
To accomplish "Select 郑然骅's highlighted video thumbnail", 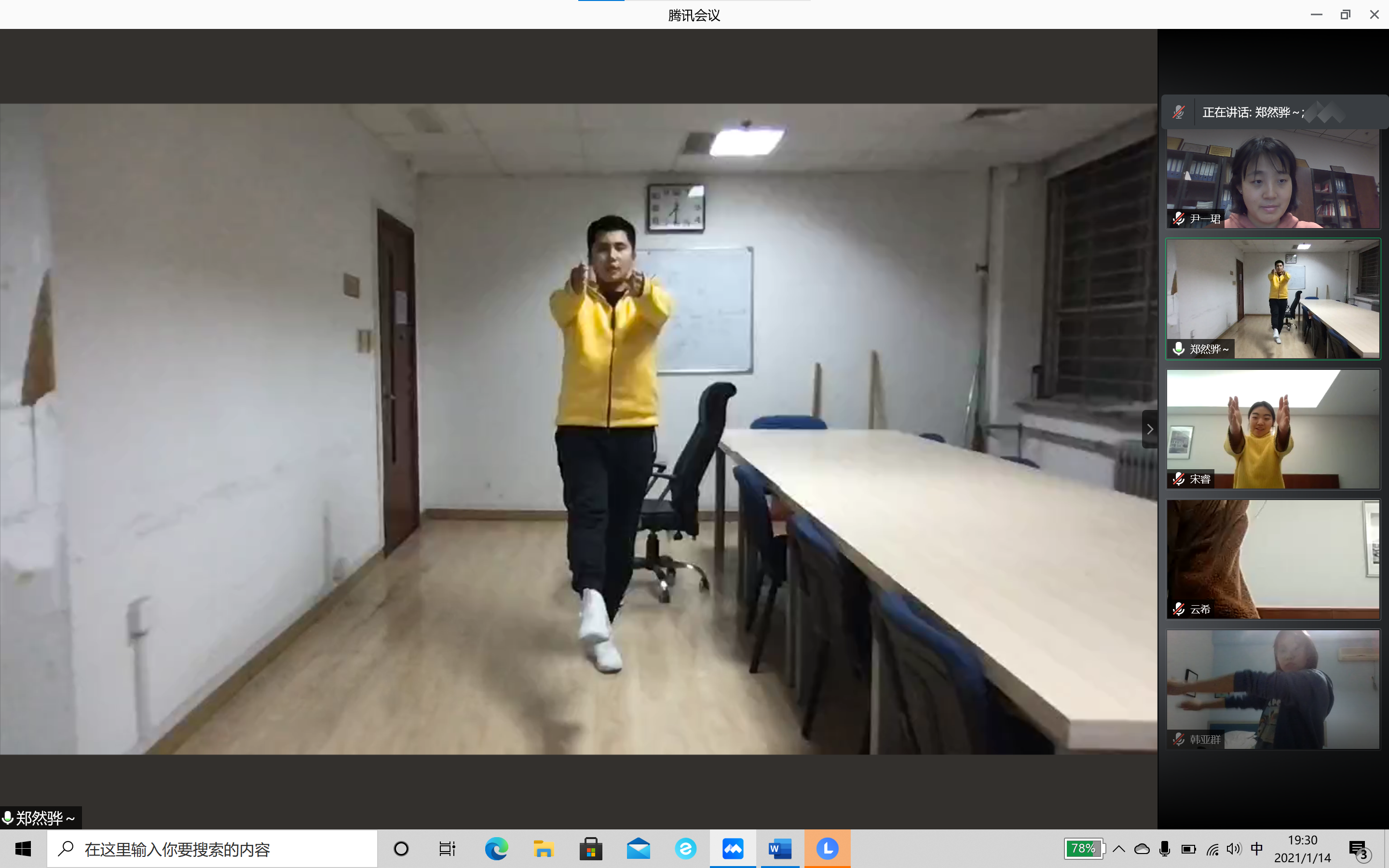I will coord(1273,298).
